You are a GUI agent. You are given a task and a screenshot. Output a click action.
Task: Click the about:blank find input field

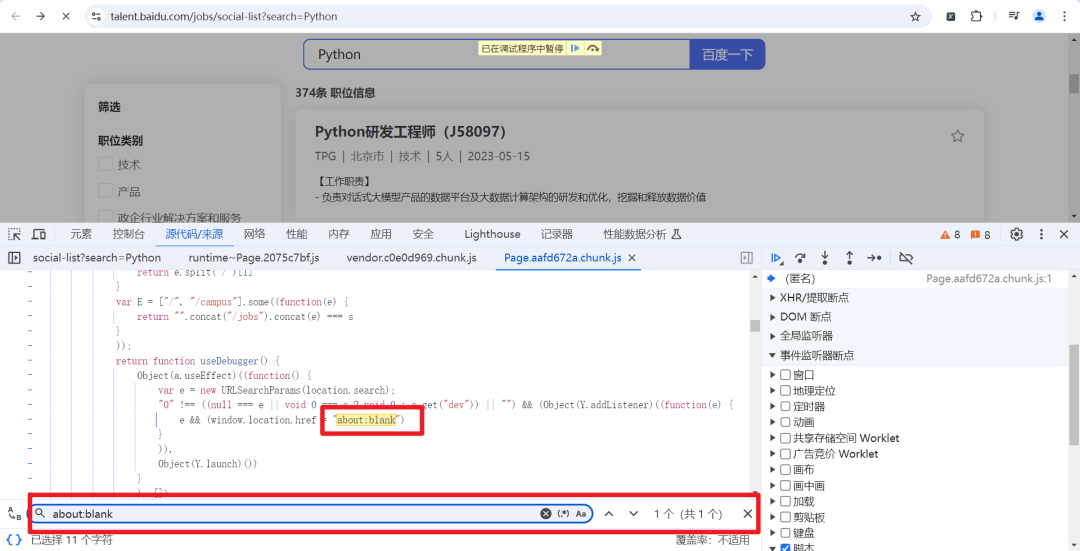293,513
